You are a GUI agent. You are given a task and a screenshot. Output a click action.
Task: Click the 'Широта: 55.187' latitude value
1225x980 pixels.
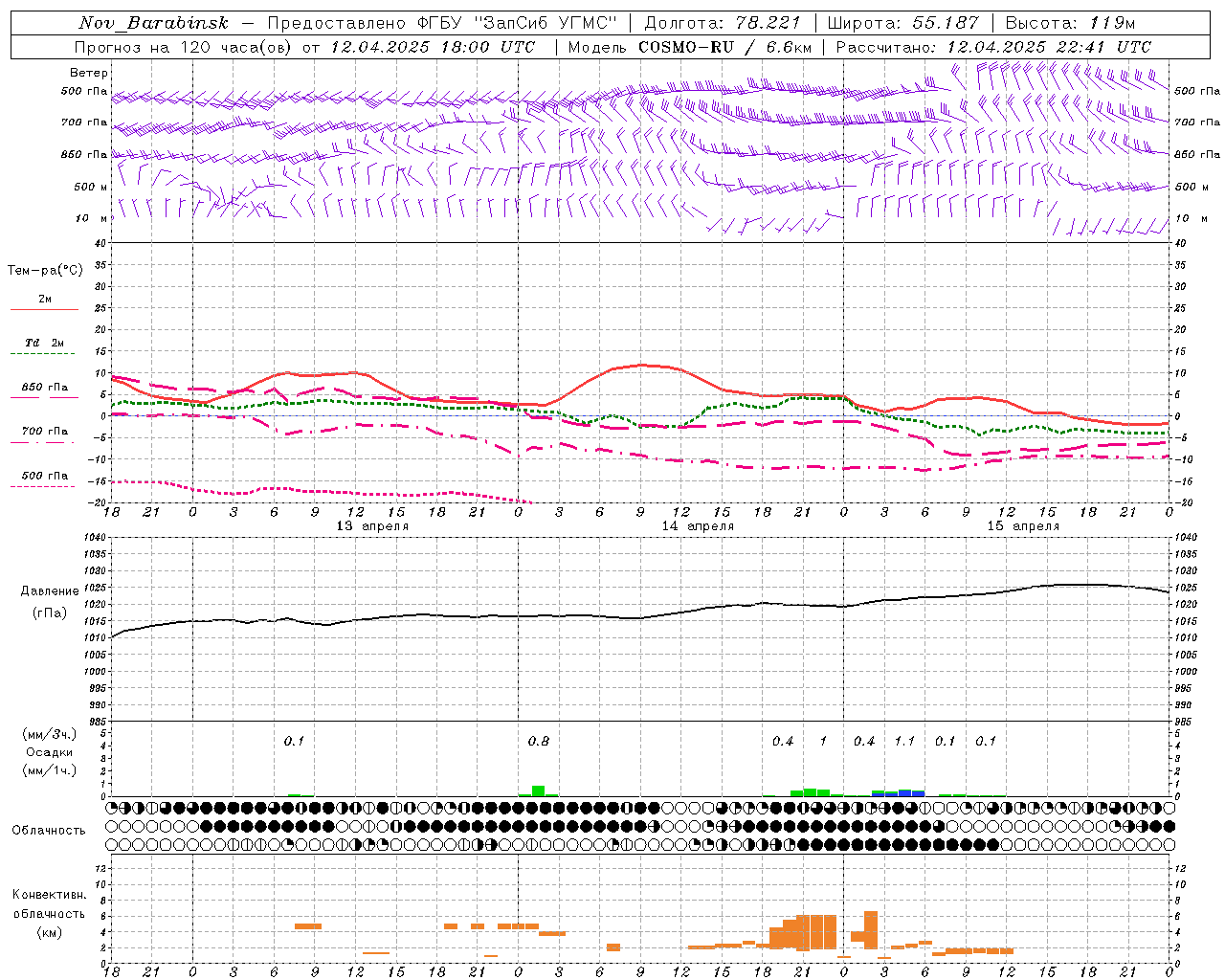903,23
